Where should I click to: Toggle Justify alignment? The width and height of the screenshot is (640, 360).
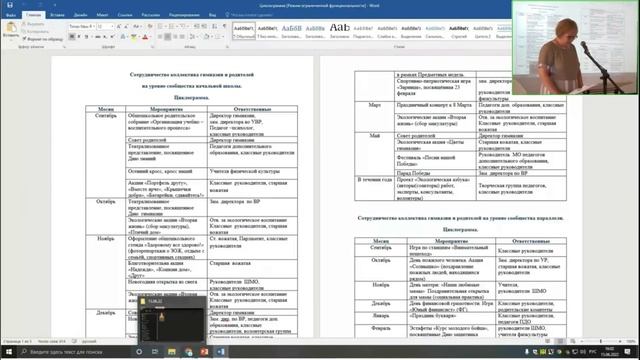[x=182, y=37]
